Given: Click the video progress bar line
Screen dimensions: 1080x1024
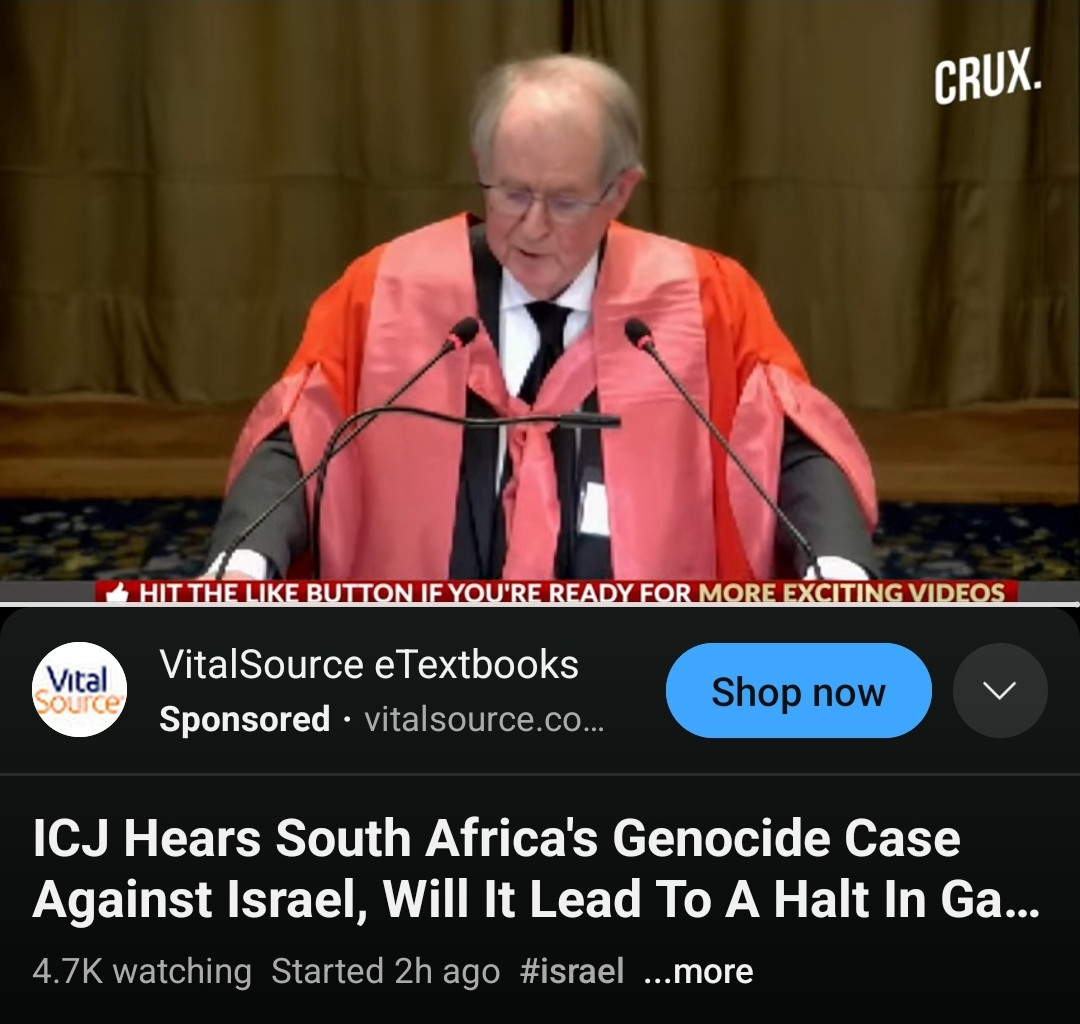Looking at the screenshot, I should [x=540, y=605].
